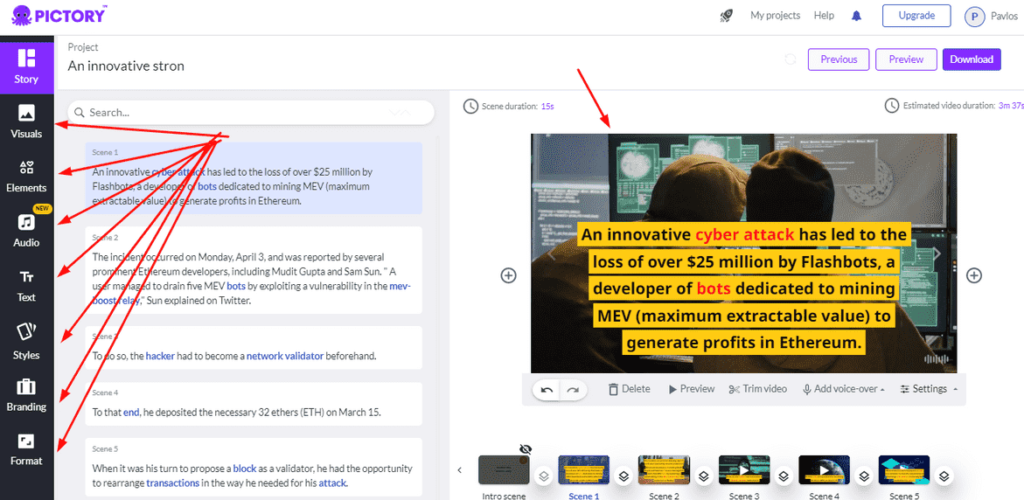Click the Undo arrow
1024x500 pixels.
[x=547, y=390]
